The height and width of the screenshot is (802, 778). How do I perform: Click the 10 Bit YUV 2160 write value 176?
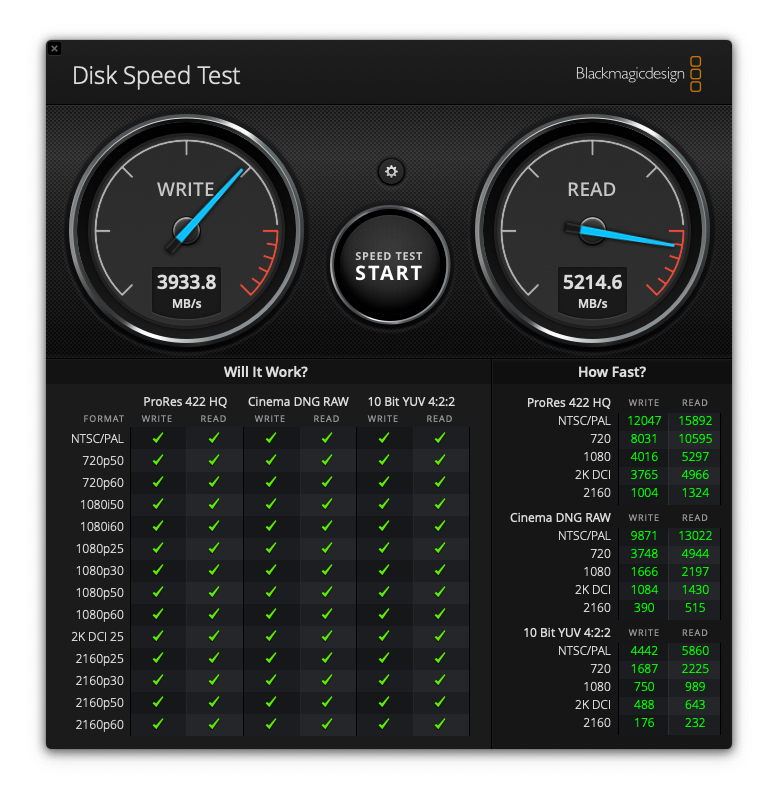coord(644,723)
